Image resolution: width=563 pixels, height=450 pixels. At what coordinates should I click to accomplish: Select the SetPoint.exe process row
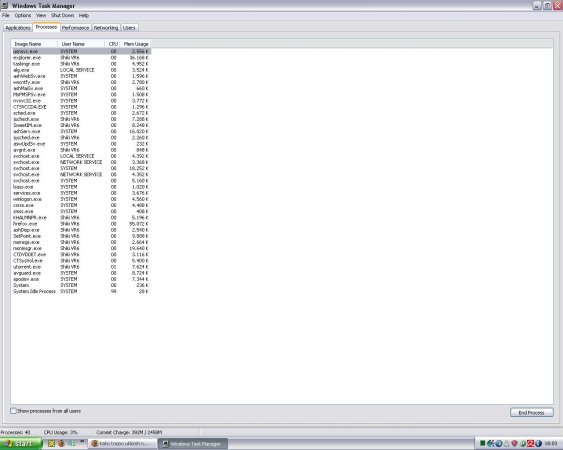click(x=81, y=236)
